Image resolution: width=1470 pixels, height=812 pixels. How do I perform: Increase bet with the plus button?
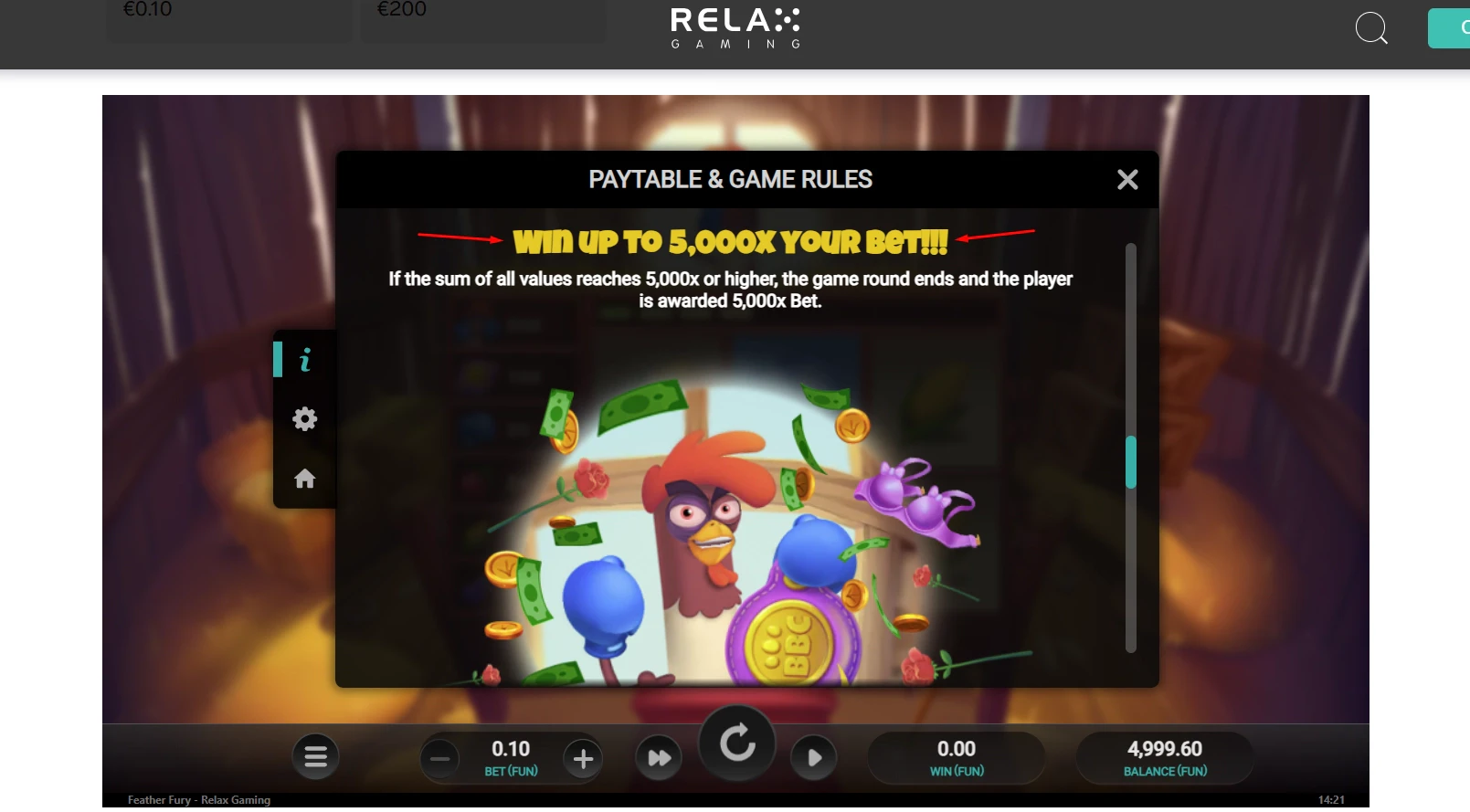(583, 758)
